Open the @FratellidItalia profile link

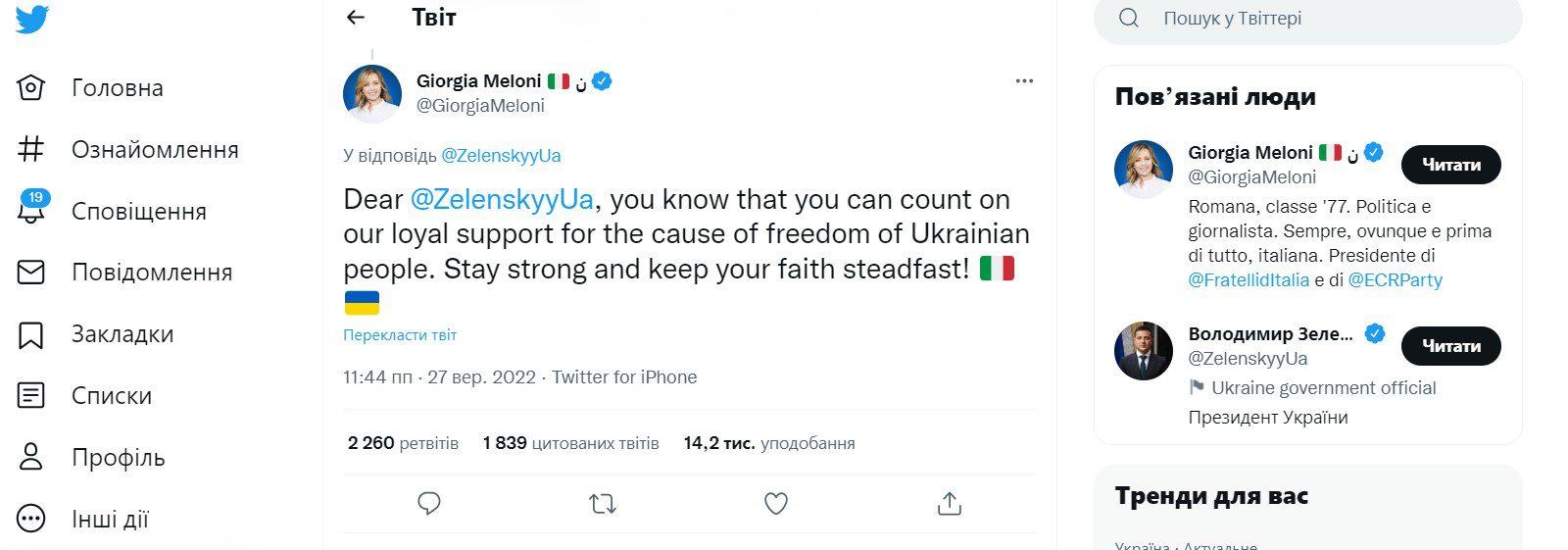point(1249,280)
